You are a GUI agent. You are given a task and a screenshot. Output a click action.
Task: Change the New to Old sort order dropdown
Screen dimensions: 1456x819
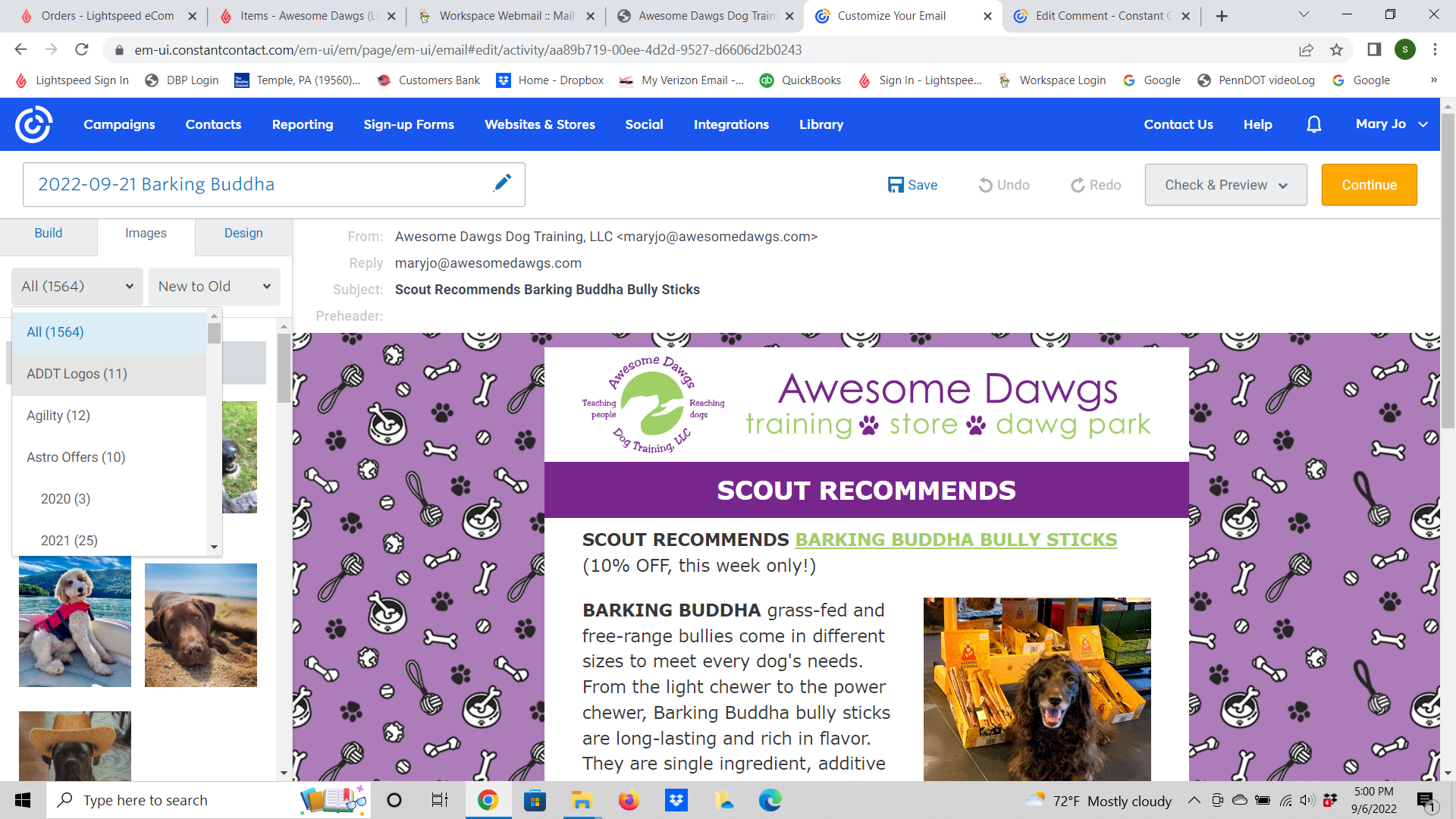pos(214,286)
